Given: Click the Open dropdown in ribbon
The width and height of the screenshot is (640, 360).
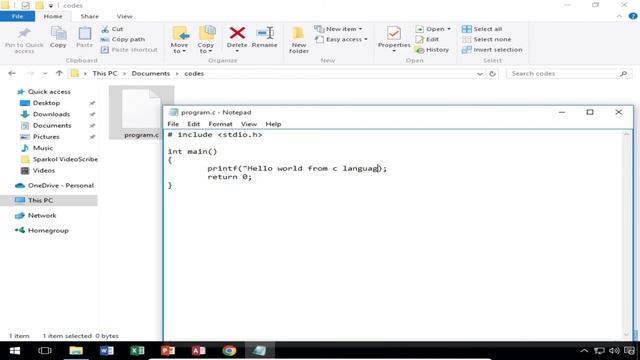Looking at the screenshot, I should pos(433,29).
